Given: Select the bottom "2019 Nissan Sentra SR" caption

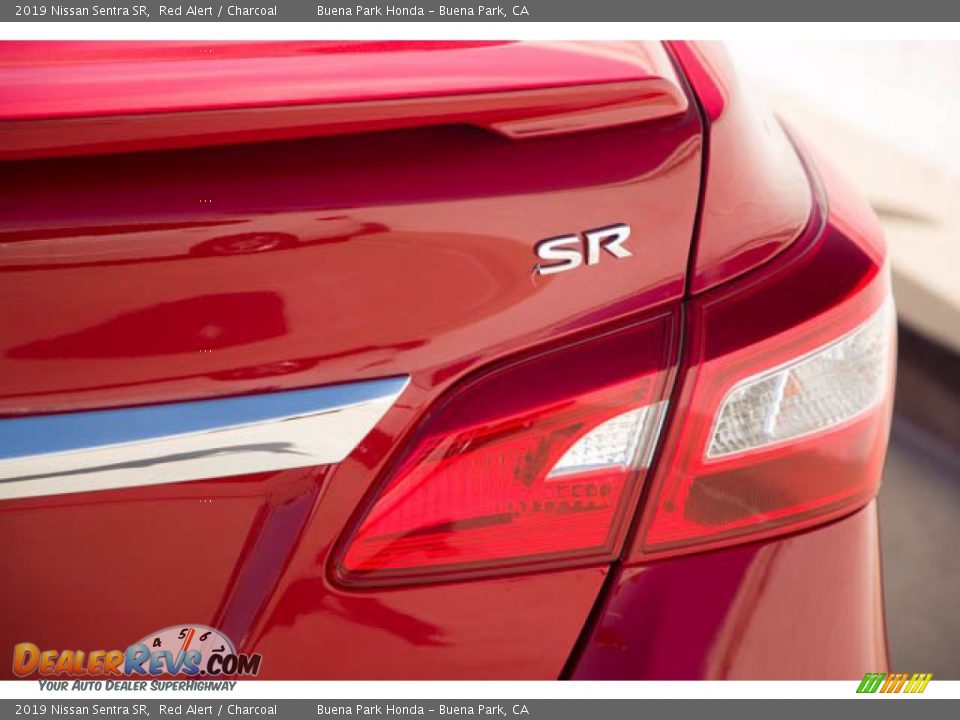Looking at the screenshot, I should point(81,710).
